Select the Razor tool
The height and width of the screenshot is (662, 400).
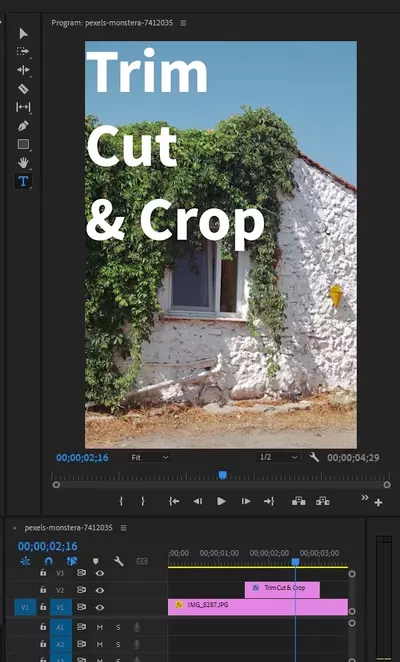(x=23, y=88)
